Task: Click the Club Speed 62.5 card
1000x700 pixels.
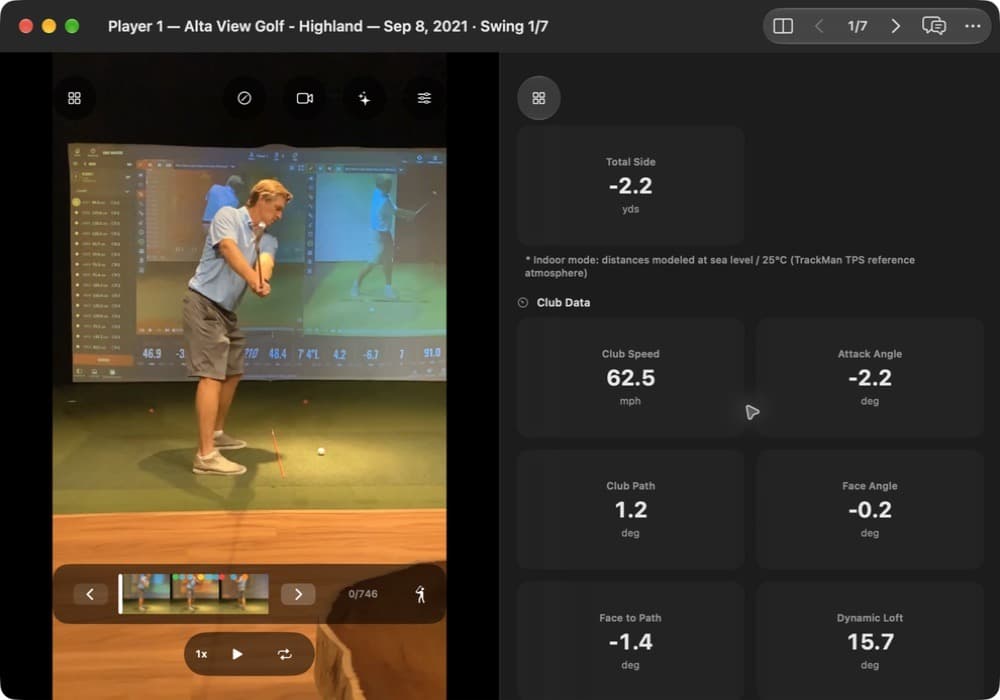Action: (630, 377)
